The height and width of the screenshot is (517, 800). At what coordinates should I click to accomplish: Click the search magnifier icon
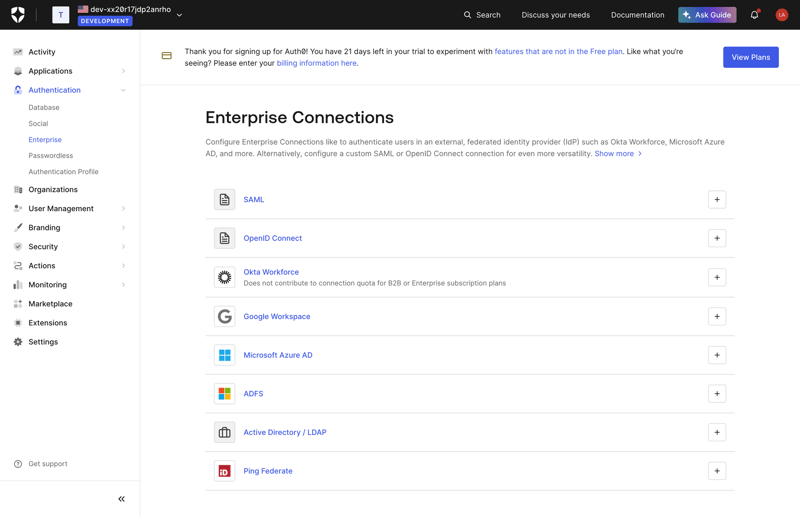(467, 15)
